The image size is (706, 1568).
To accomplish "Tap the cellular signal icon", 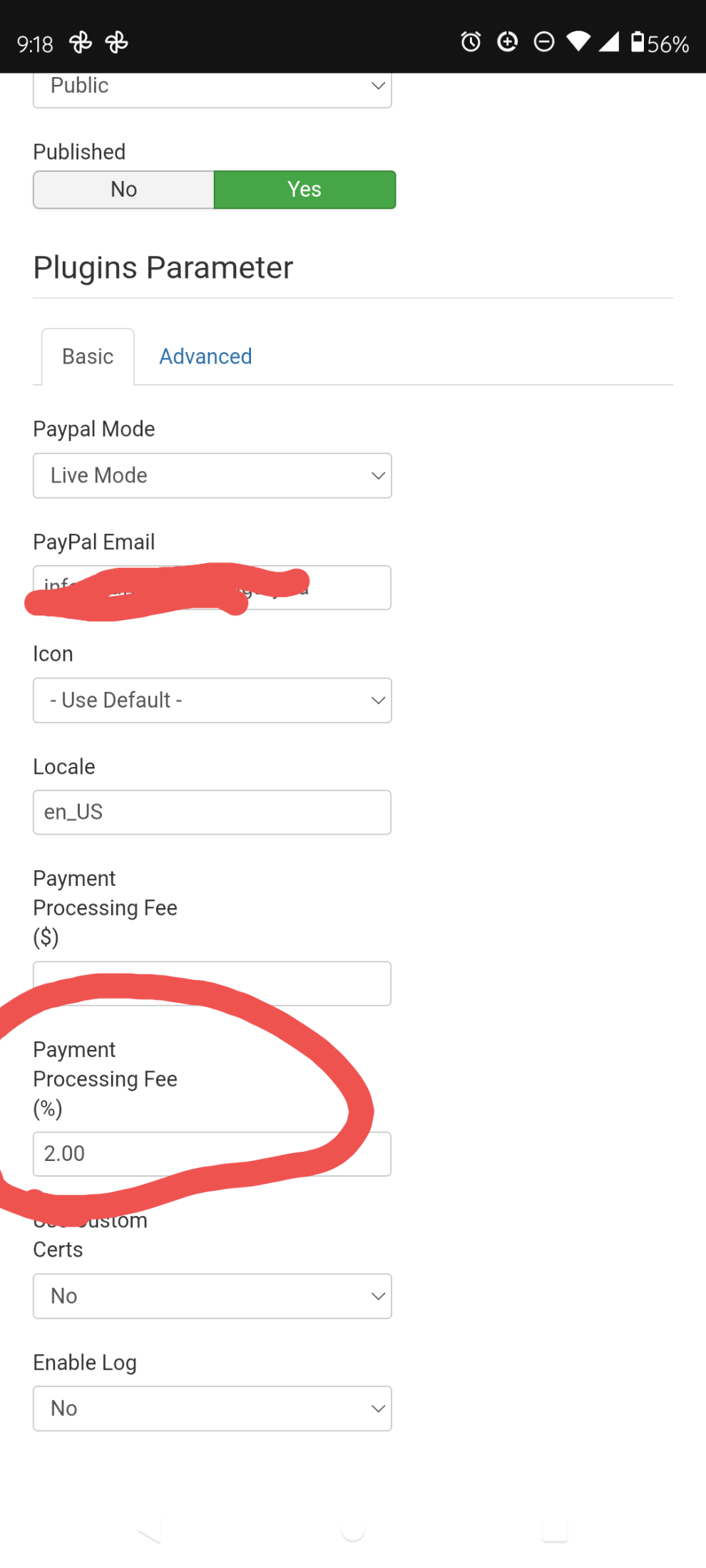I will click(x=608, y=43).
